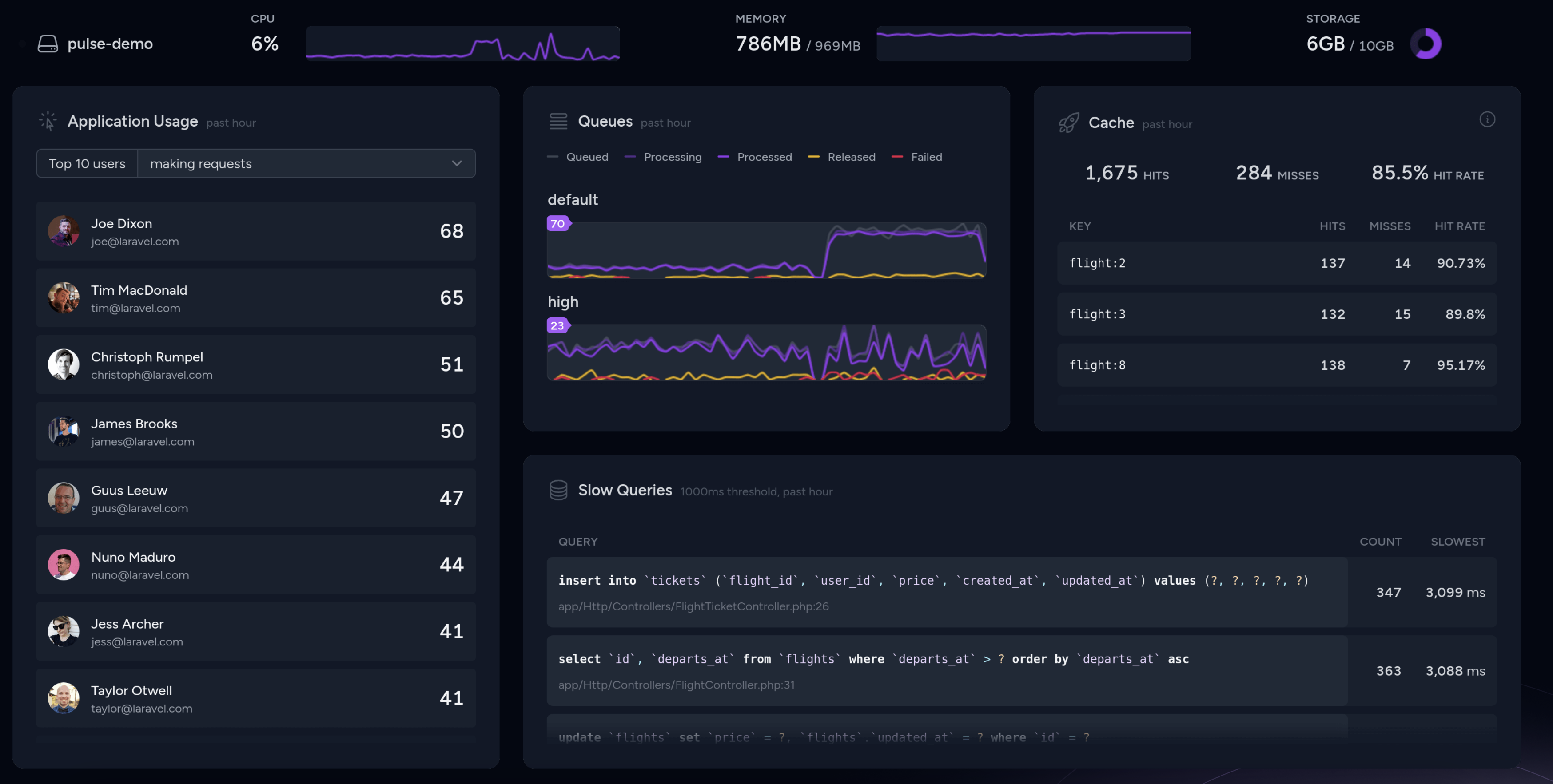The height and width of the screenshot is (784, 1553).
Task: Click the default queue chart
Action: tap(766, 250)
